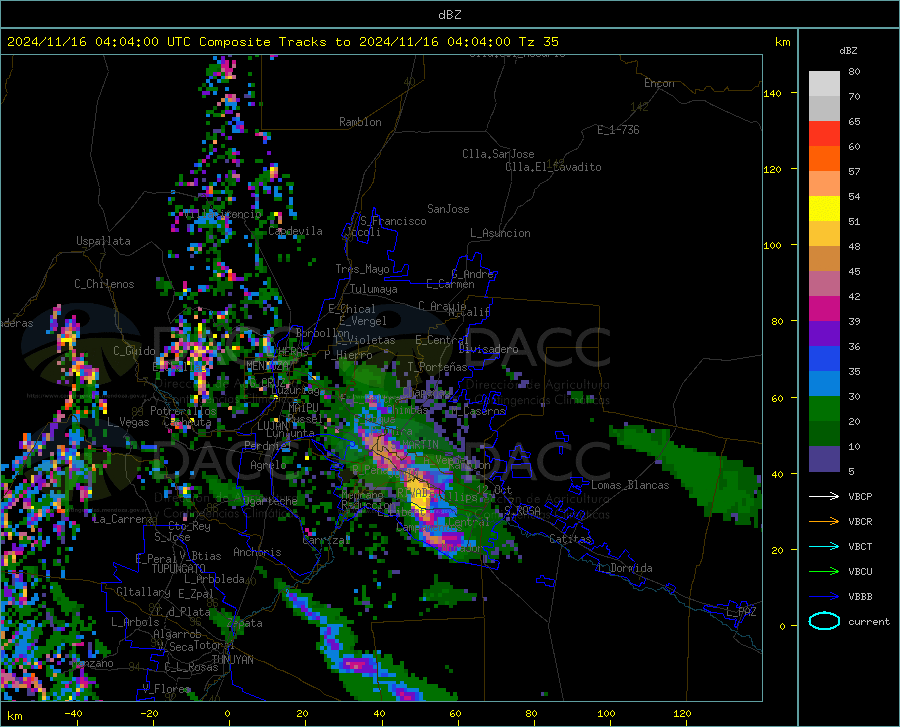Click the L_Paz map label

pos(741,612)
